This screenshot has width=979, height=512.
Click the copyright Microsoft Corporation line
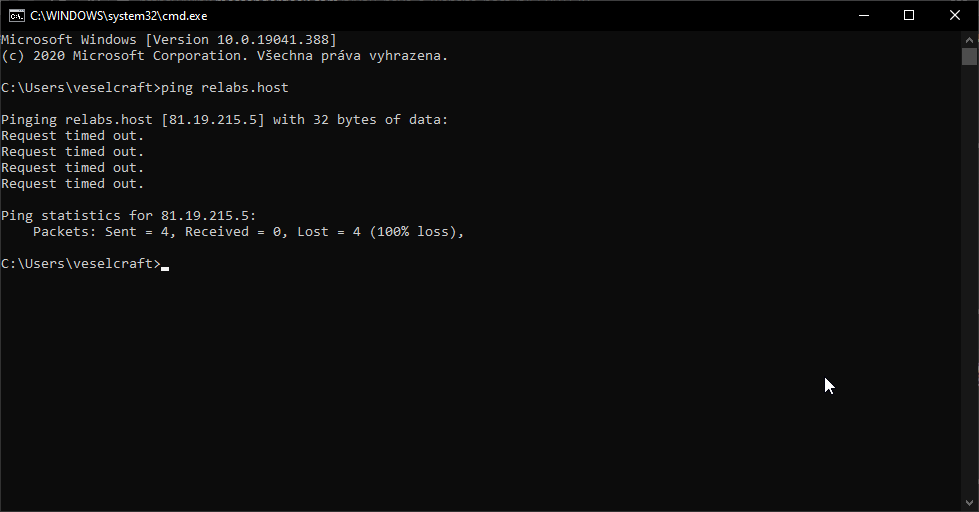pos(225,56)
